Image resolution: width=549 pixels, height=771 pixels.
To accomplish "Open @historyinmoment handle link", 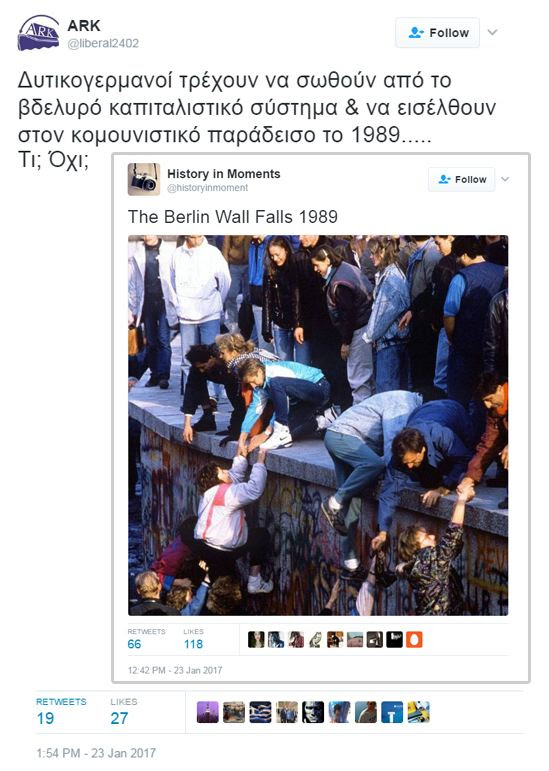I will click(x=207, y=188).
